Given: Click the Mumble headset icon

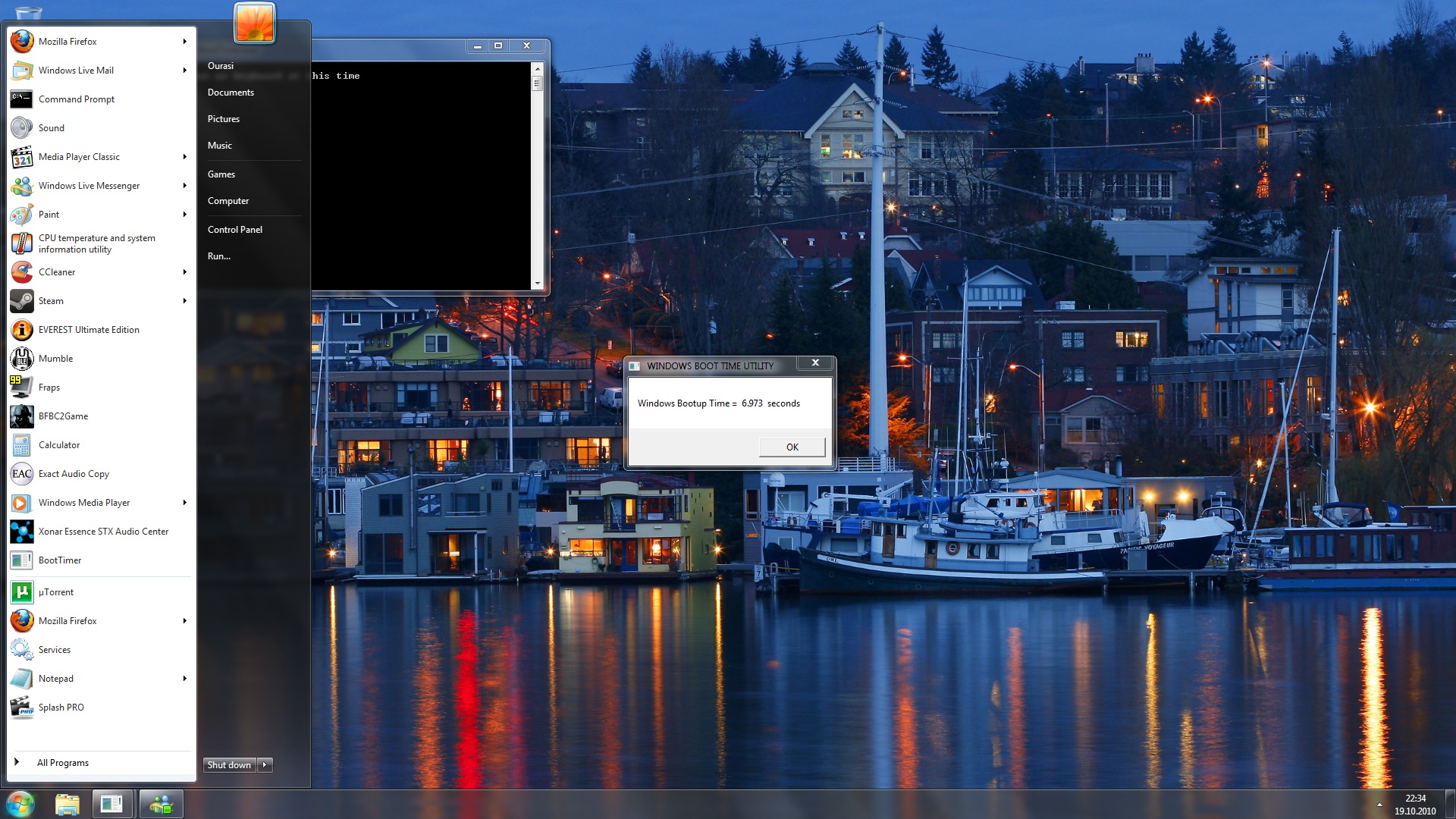Looking at the screenshot, I should pos(22,359).
